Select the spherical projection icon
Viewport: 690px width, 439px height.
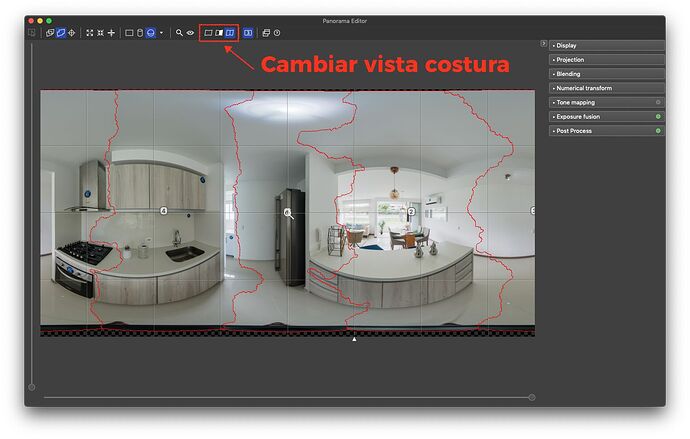[x=150, y=33]
